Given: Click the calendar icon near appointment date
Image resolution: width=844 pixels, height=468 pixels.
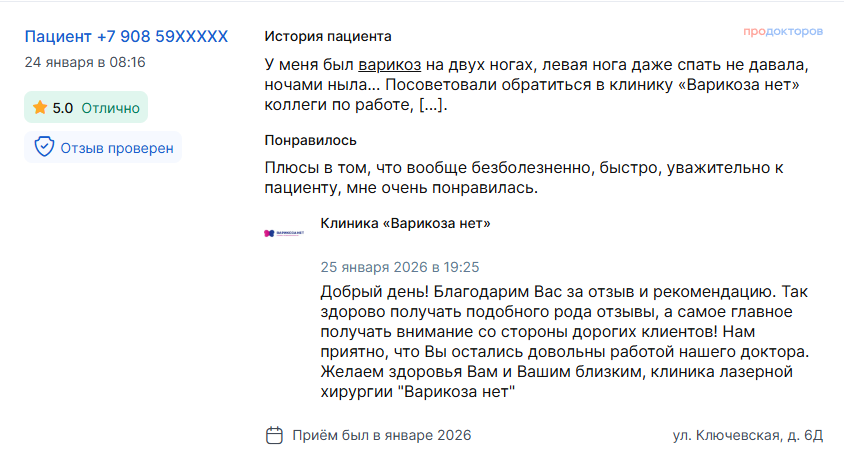Looking at the screenshot, I should [274, 435].
